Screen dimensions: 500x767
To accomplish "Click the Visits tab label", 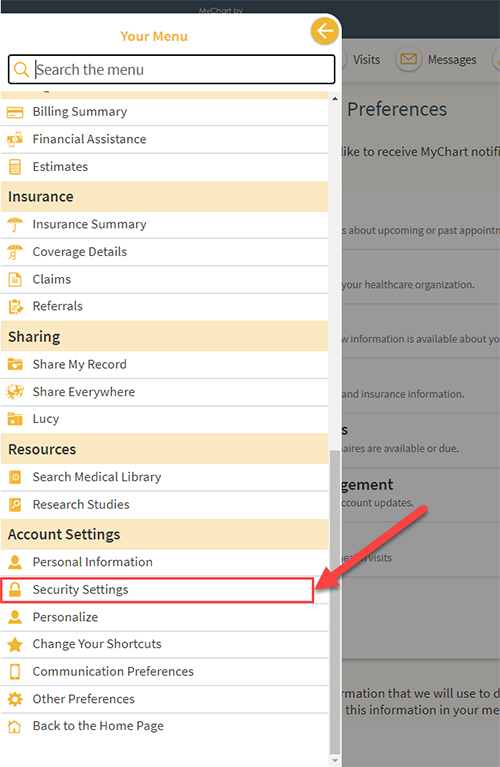I will coord(366,60).
